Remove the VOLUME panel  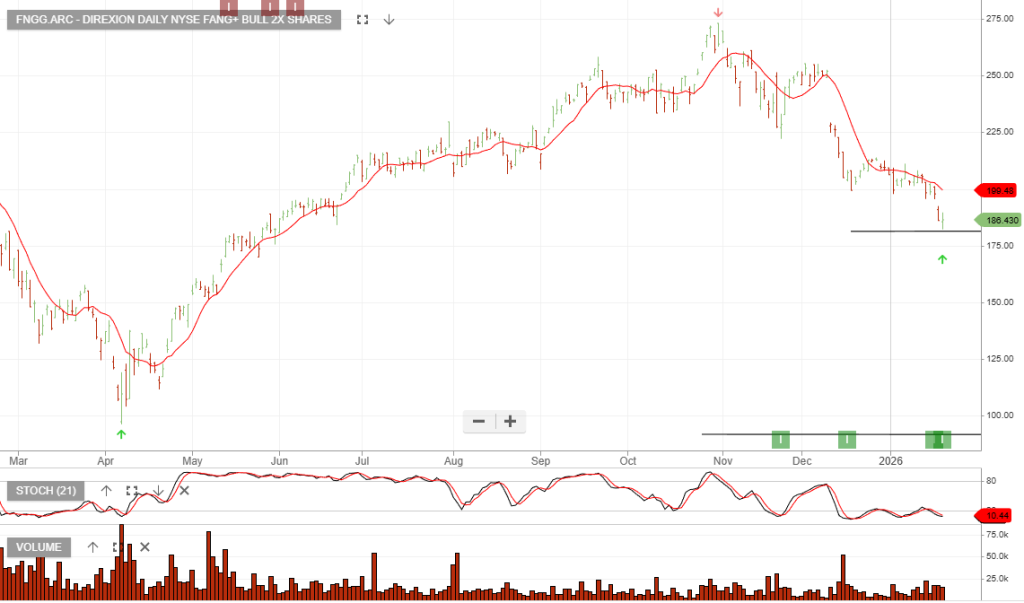(x=144, y=547)
